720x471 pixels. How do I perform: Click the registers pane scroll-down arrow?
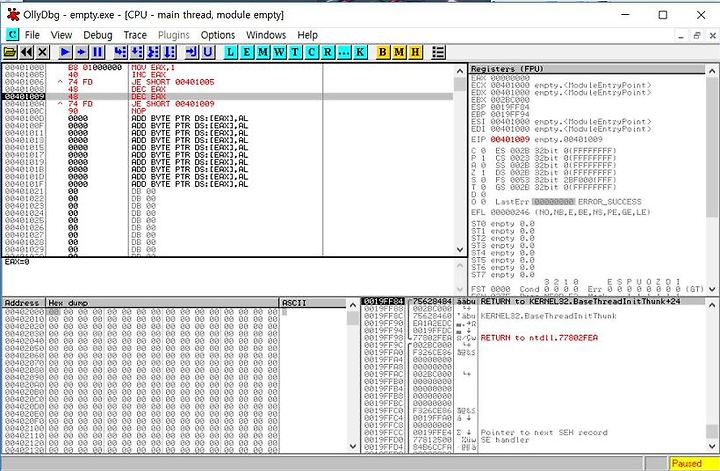click(712, 289)
